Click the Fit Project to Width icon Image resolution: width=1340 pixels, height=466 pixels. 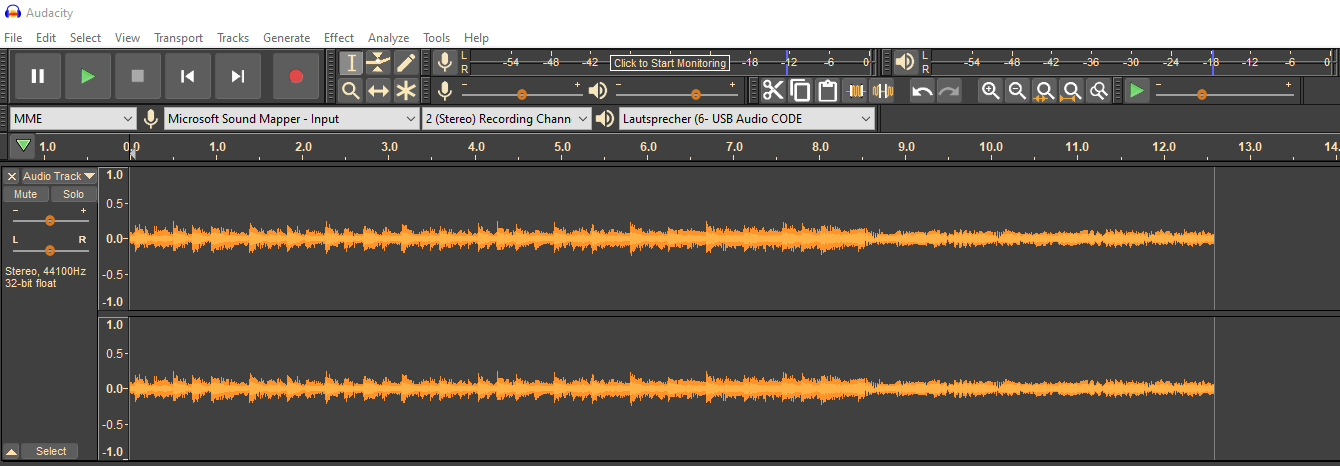pyautogui.click(x=1071, y=91)
